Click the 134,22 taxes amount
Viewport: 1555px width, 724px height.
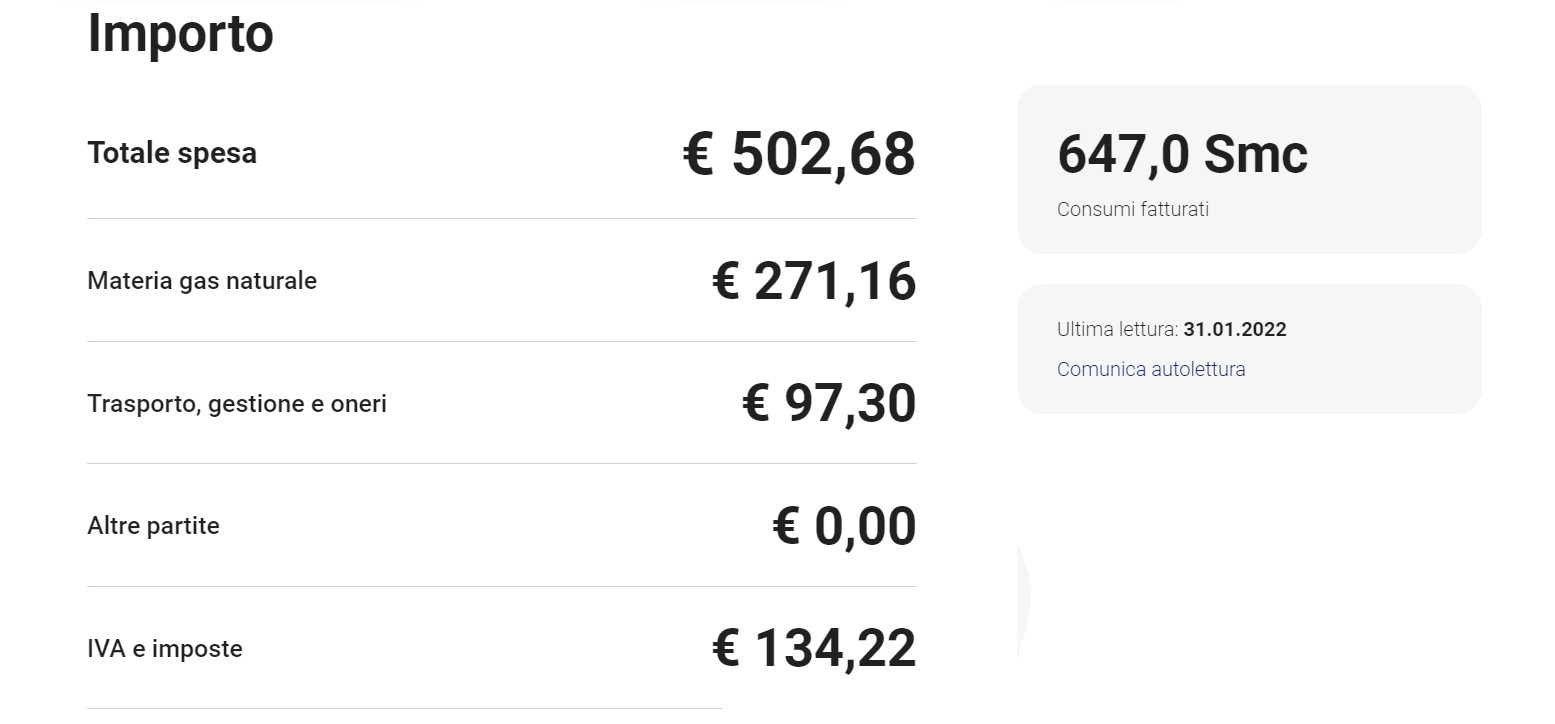(834, 649)
